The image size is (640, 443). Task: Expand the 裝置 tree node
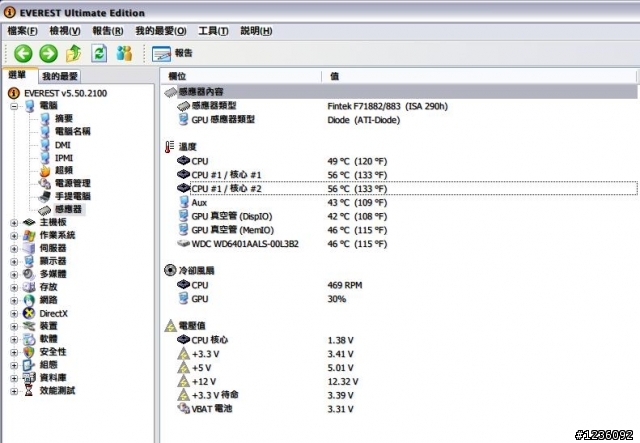point(14,327)
